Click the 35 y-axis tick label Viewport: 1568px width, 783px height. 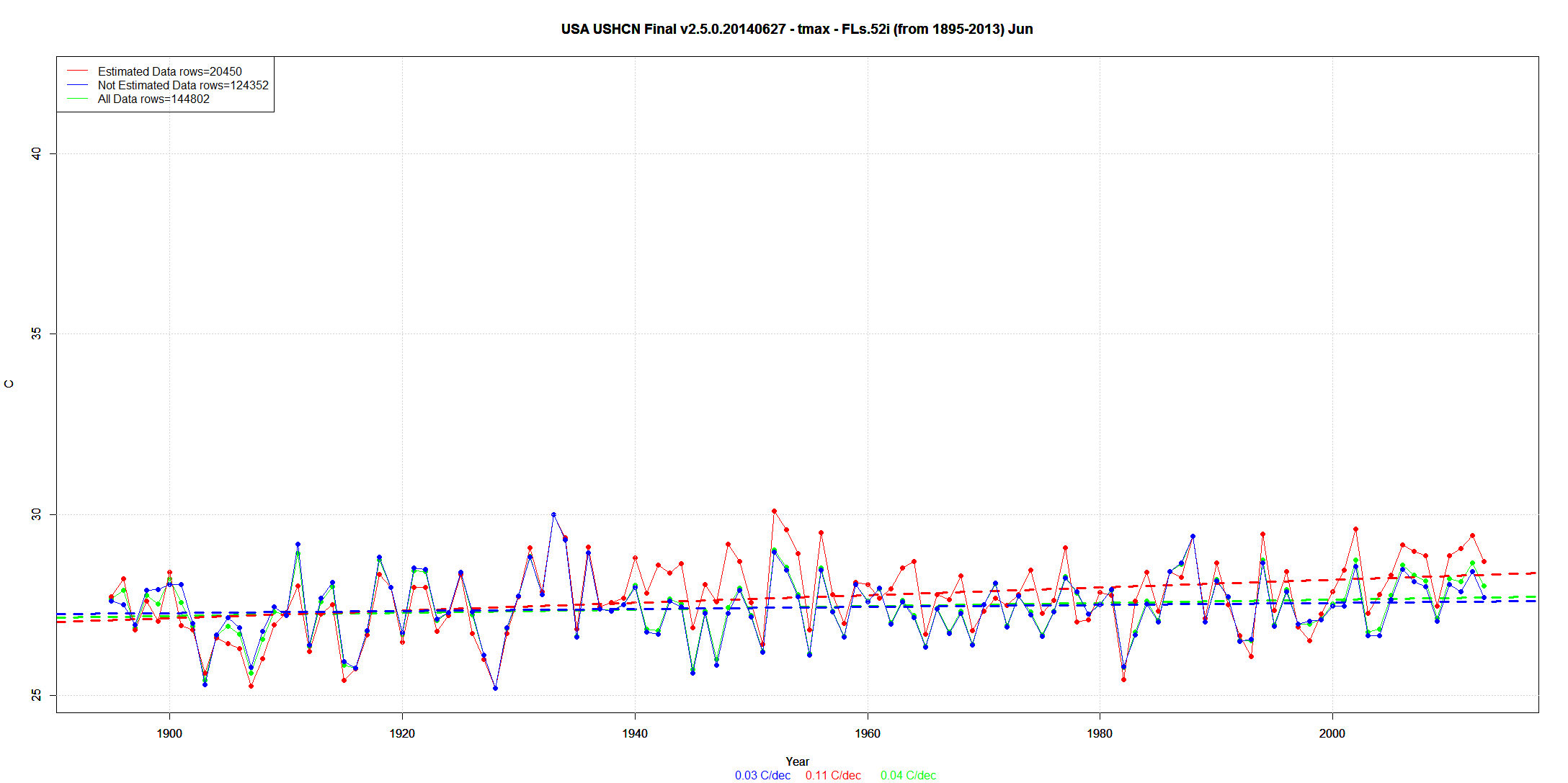tap(37, 334)
